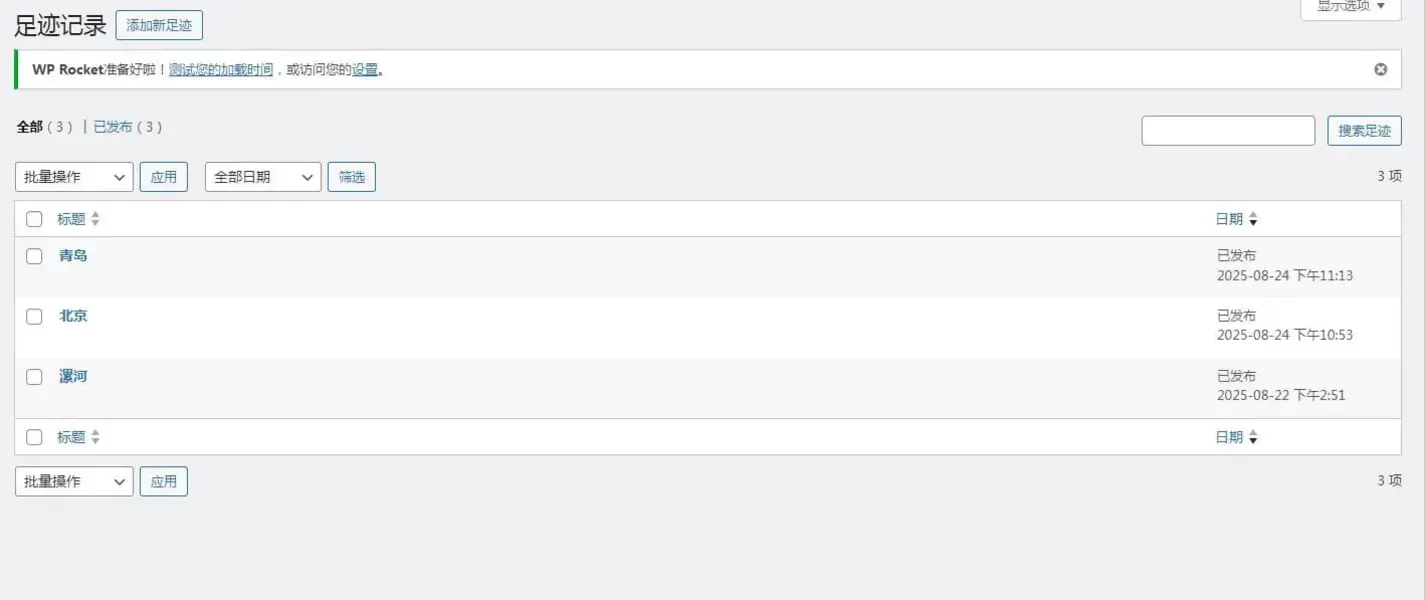Sort by date using header sort arrows

[x=1253, y=219]
